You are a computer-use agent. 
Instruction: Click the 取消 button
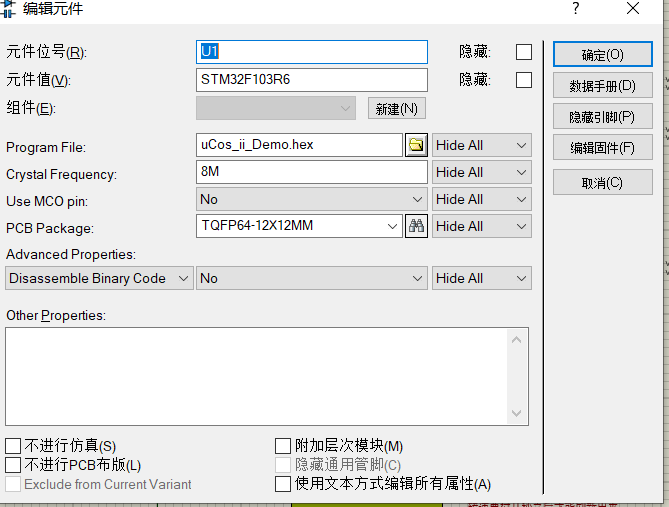point(602,183)
